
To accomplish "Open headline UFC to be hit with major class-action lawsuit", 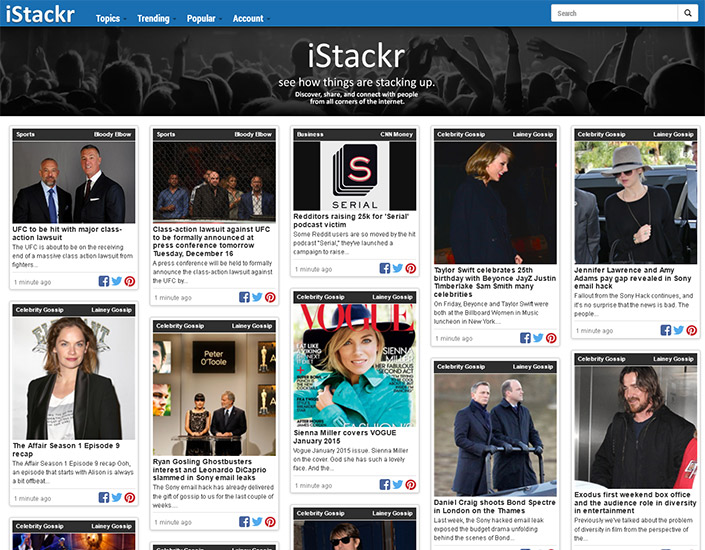I will coord(67,233).
